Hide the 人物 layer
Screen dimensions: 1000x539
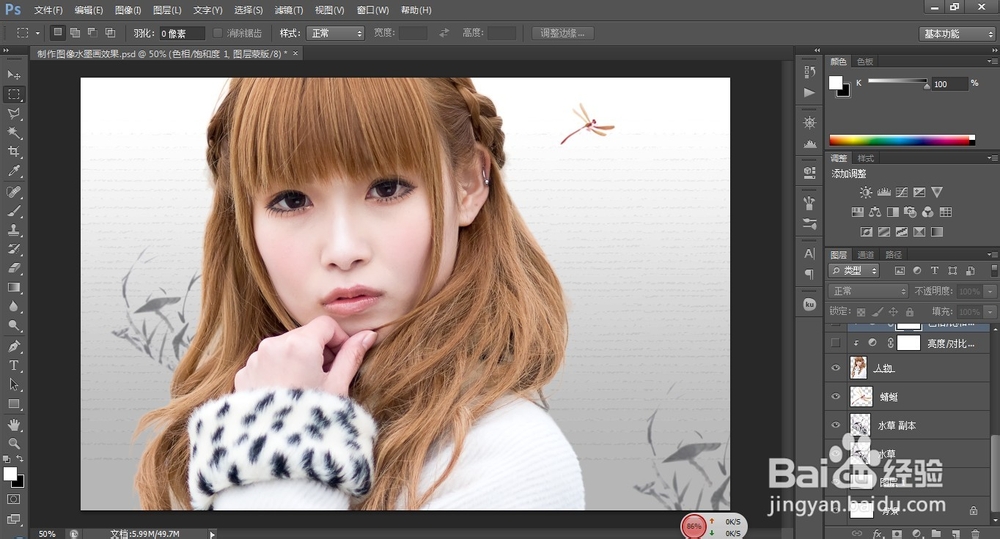[835, 368]
